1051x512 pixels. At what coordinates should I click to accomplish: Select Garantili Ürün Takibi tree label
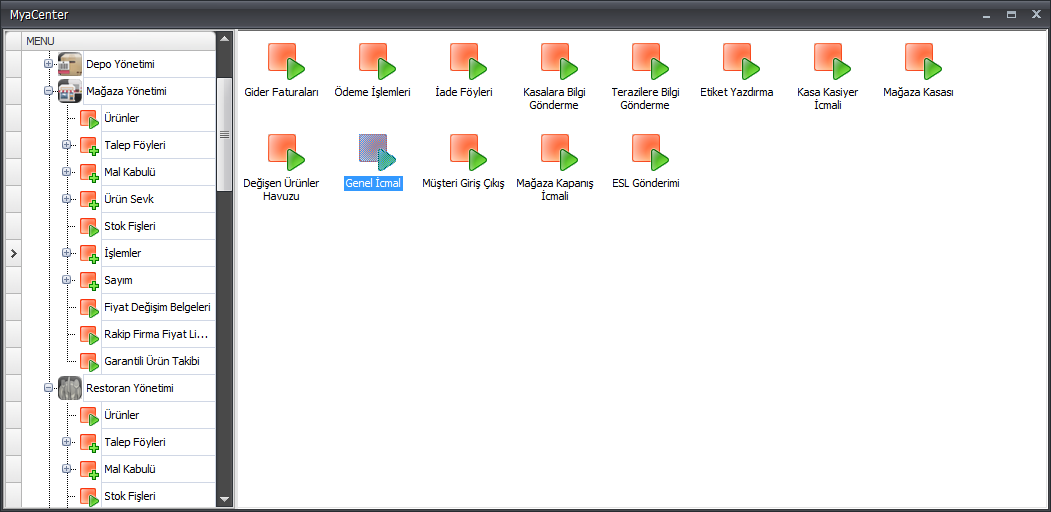click(152, 361)
